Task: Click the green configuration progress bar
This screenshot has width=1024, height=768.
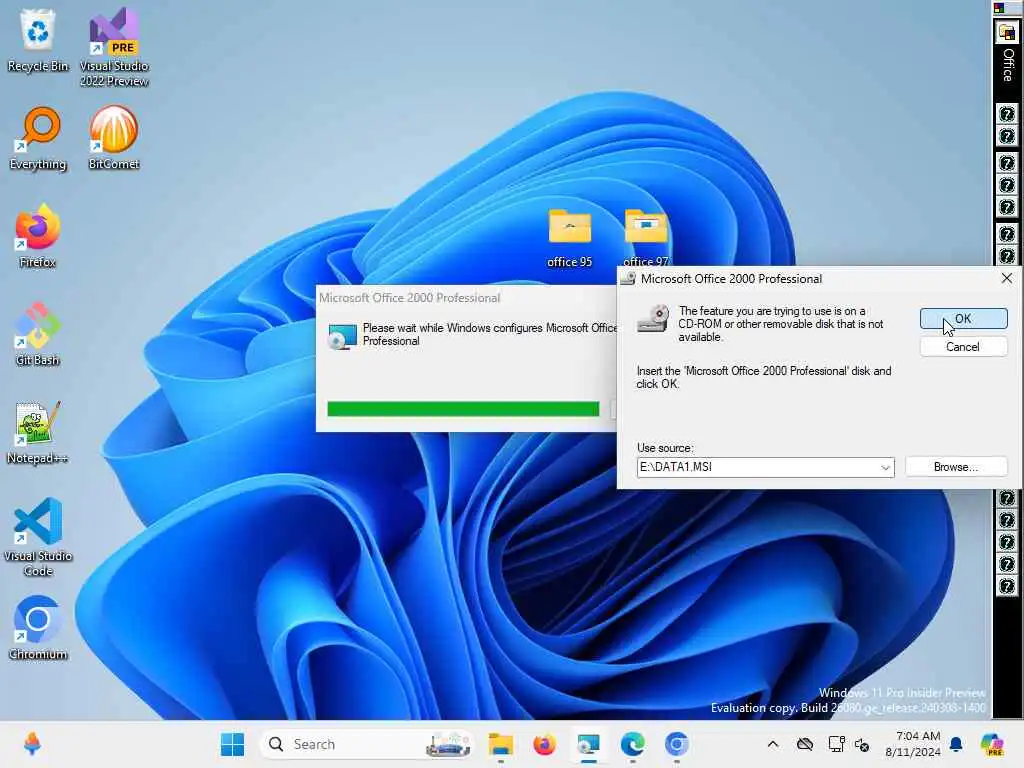Action: click(x=463, y=409)
